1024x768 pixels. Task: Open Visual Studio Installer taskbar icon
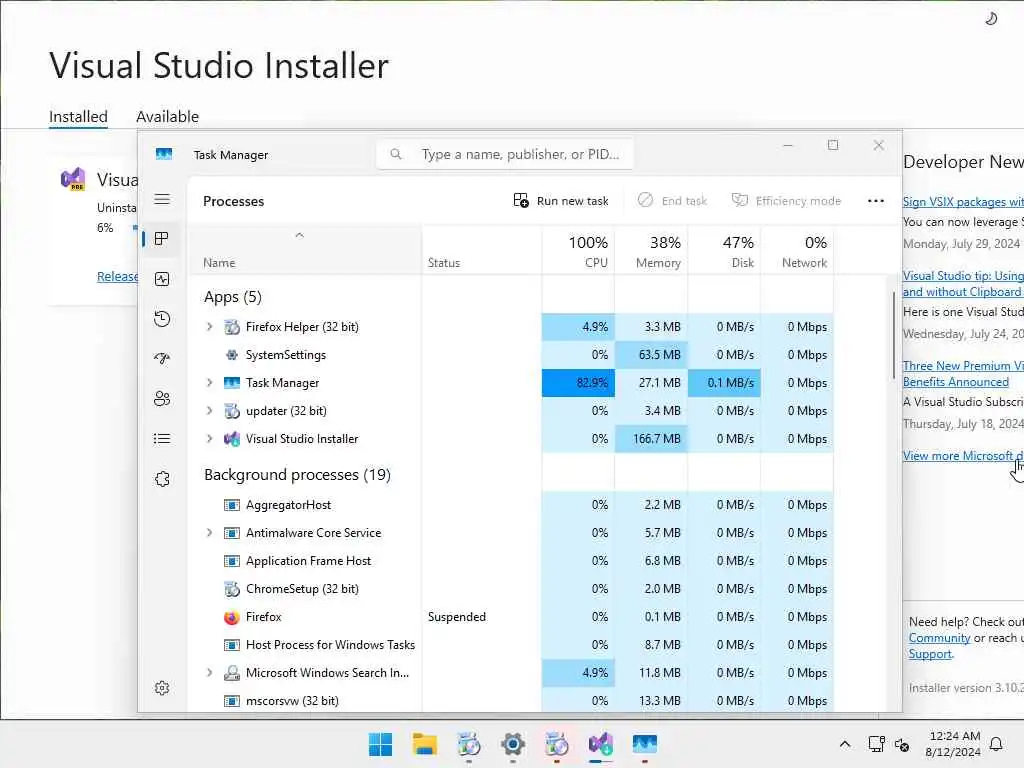(601, 744)
